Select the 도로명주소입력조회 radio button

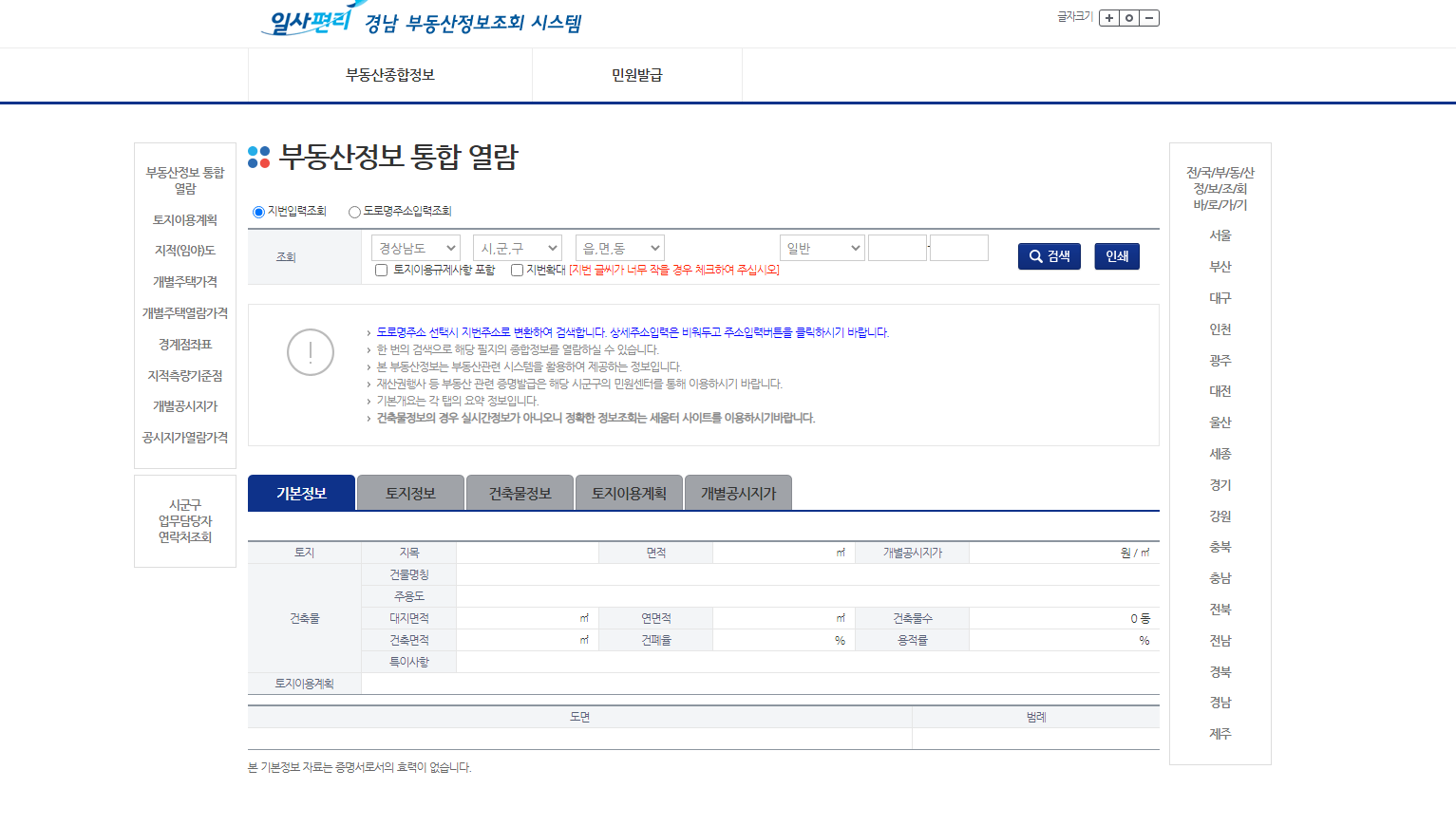click(x=352, y=212)
